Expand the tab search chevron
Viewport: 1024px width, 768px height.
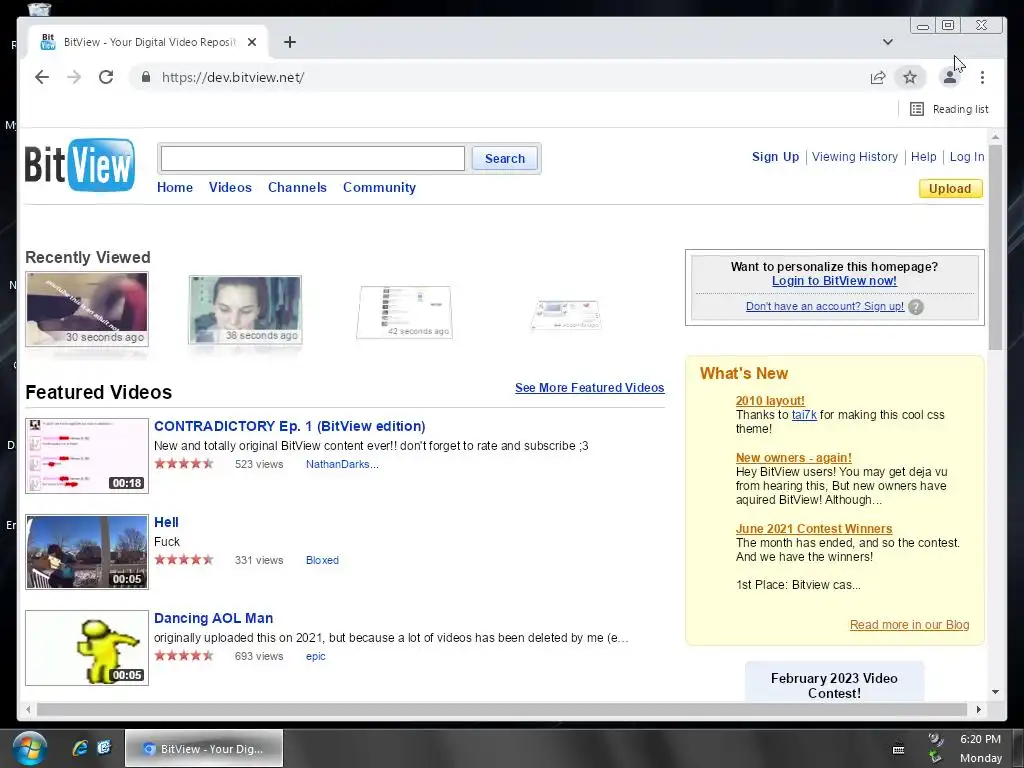[x=888, y=42]
